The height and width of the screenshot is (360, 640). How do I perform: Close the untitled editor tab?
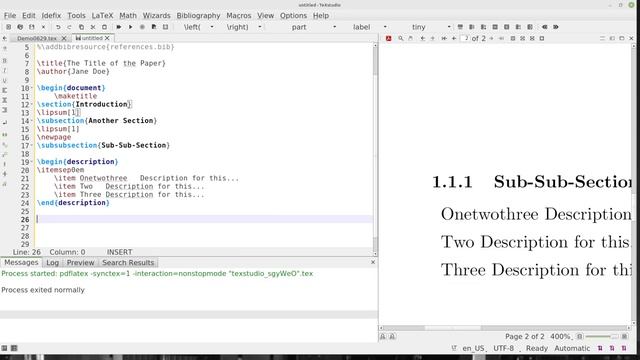click(x=107, y=38)
